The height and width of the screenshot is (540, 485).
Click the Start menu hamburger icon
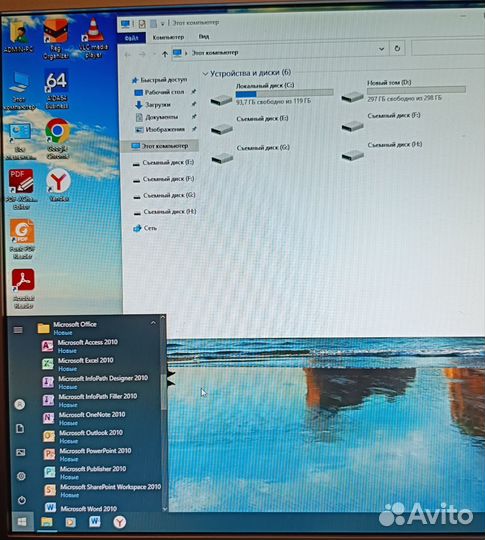click(18, 330)
